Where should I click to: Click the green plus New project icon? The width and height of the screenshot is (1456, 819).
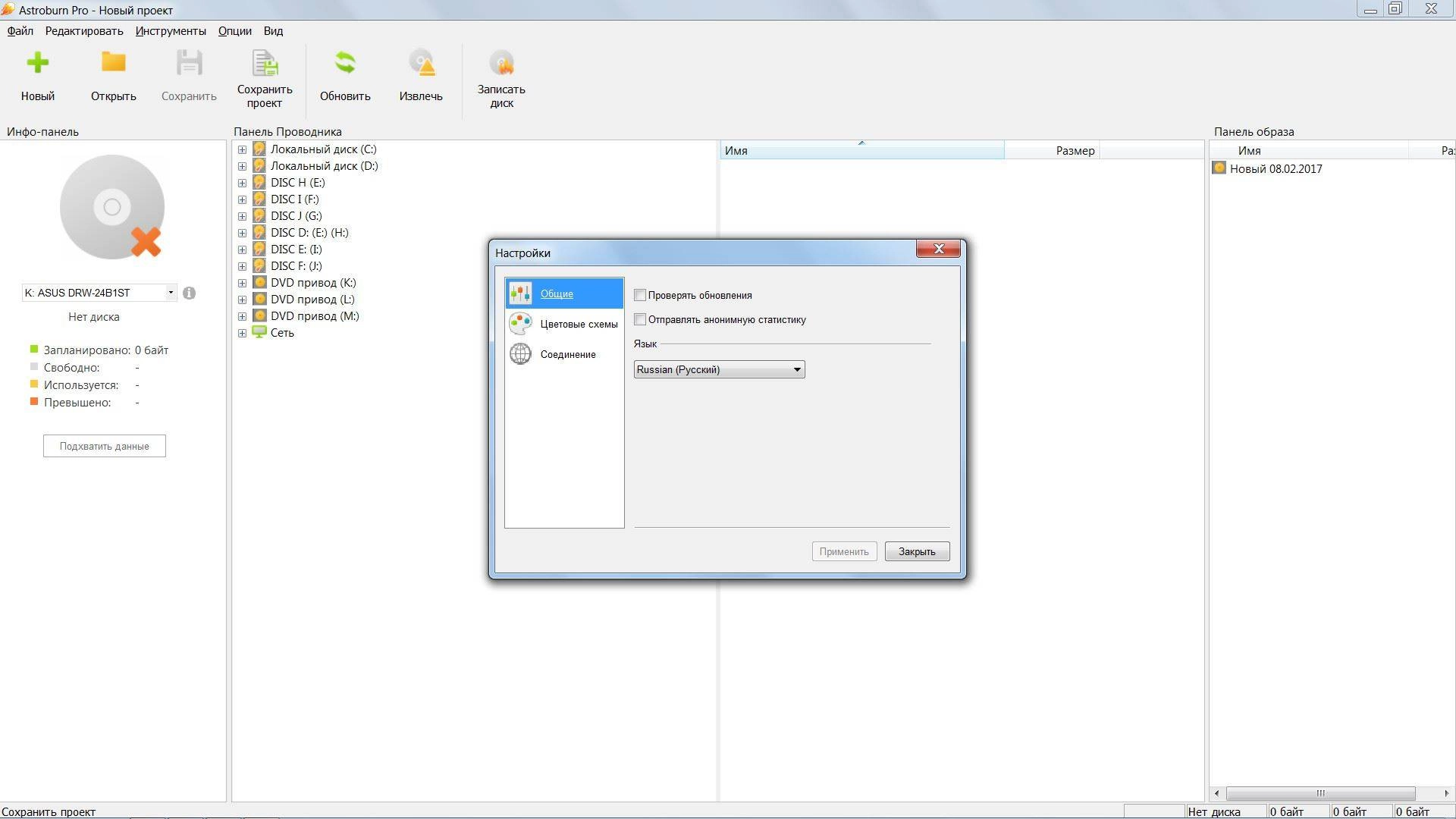[x=37, y=63]
